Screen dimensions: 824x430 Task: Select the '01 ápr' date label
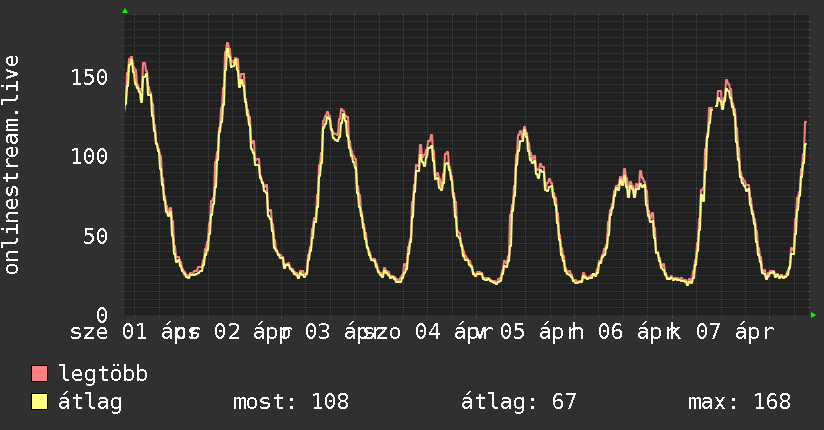pos(158,332)
